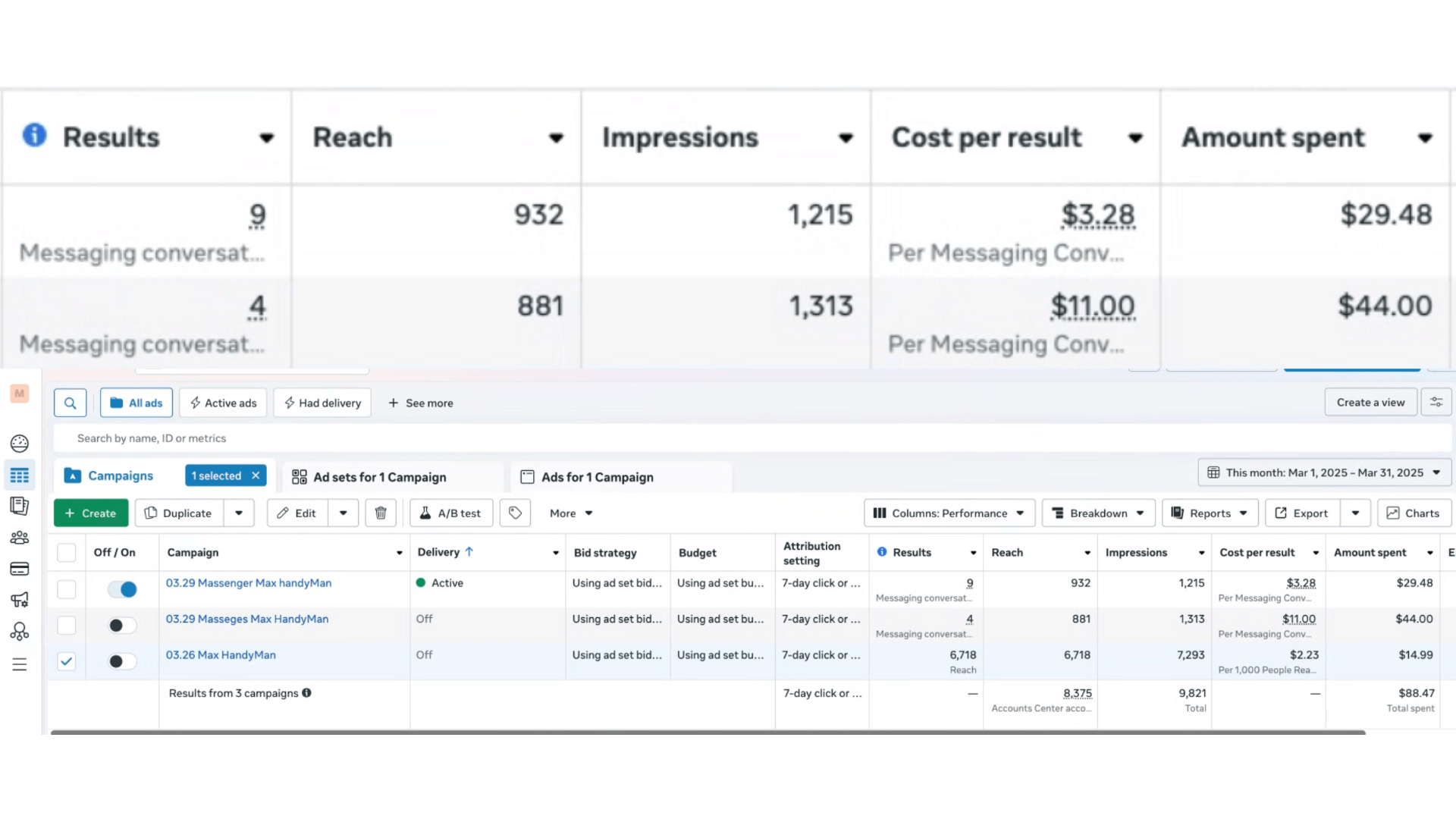Viewport: 1456px width, 819px height.
Task: Open the Export options dropdown arrow
Action: coord(1355,513)
